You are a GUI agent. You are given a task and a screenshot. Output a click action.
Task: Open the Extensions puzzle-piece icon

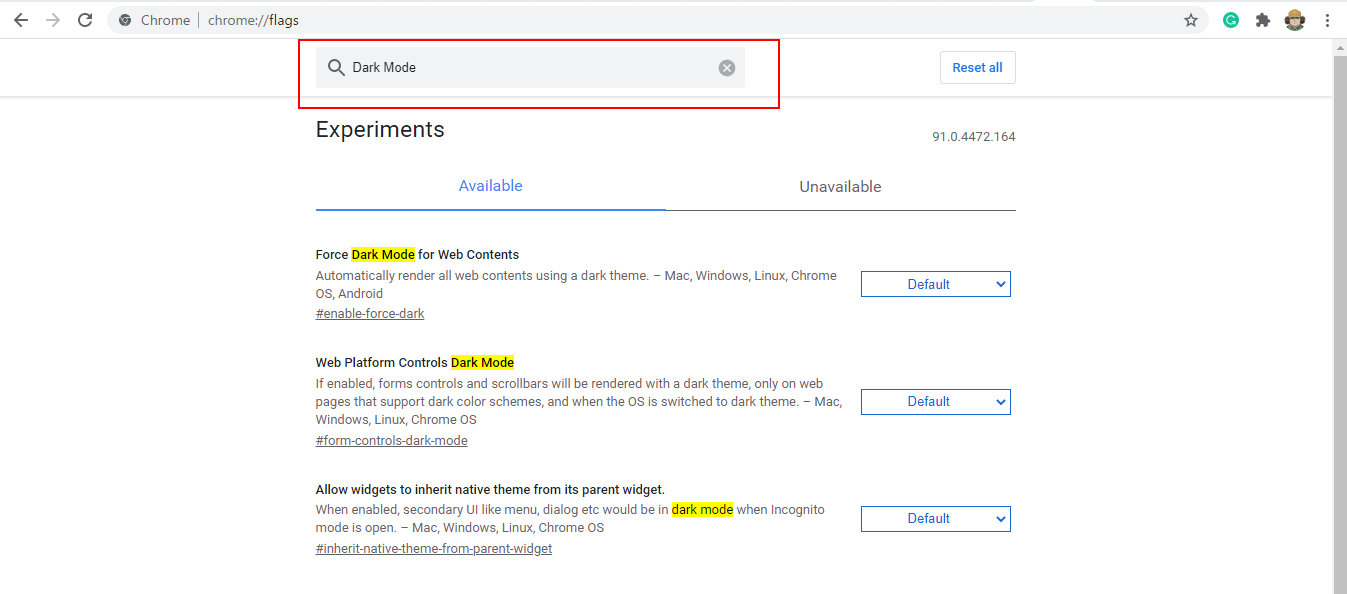click(x=1262, y=19)
